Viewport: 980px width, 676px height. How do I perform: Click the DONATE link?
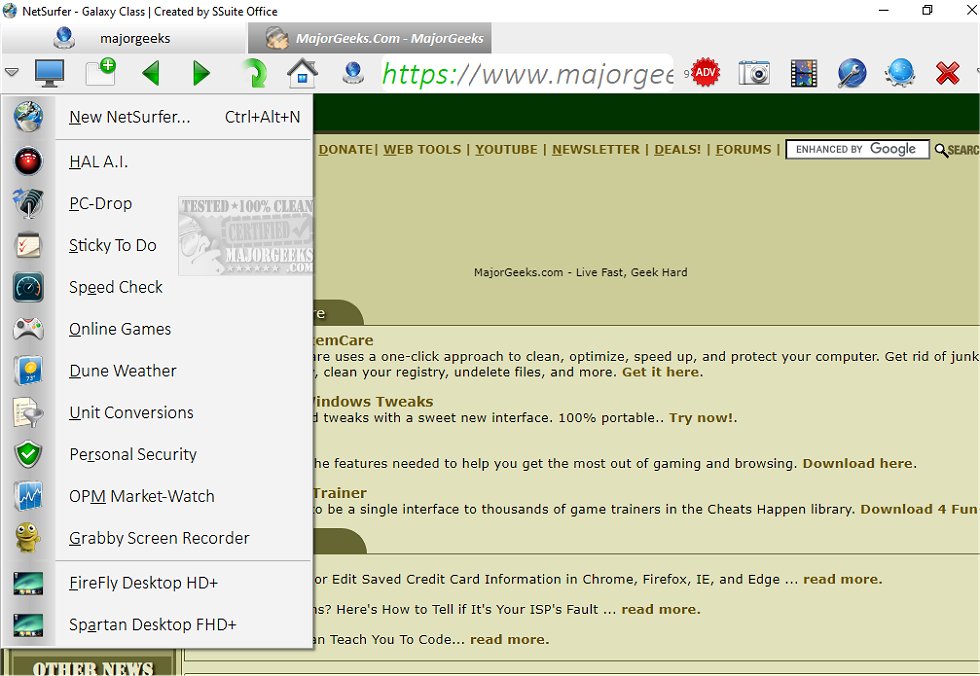tap(346, 149)
